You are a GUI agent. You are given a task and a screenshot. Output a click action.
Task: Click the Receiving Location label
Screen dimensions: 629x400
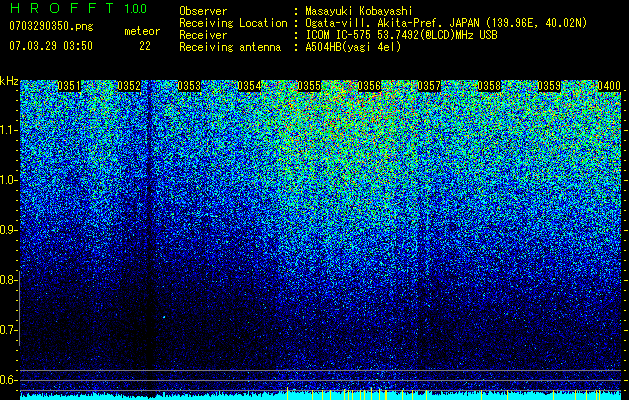(233, 23)
